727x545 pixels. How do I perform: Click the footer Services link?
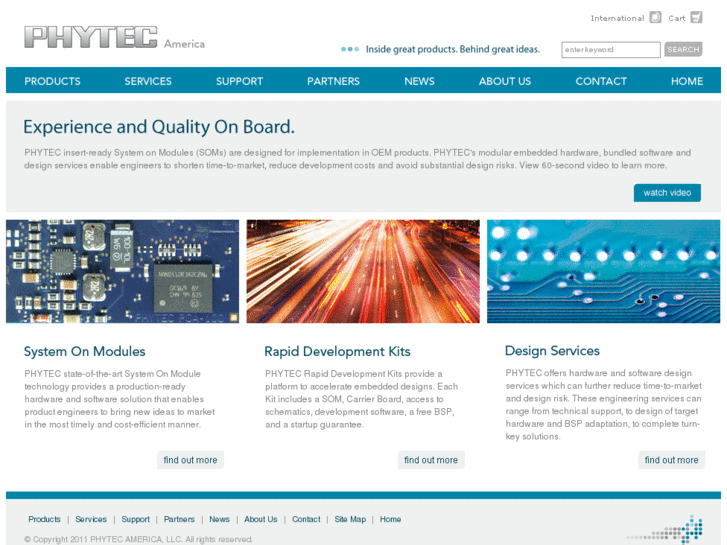pyautogui.click(x=91, y=519)
